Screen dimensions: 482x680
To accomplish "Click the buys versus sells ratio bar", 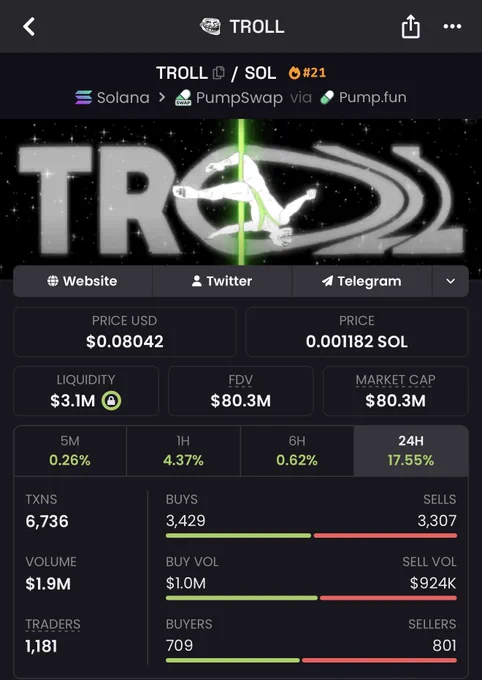I will (x=311, y=536).
